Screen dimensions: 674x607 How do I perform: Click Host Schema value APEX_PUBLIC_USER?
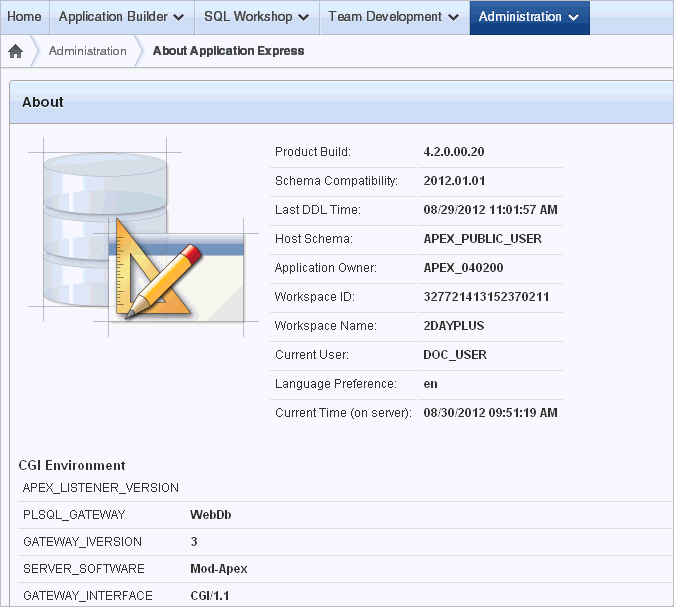(x=483, y=239)
